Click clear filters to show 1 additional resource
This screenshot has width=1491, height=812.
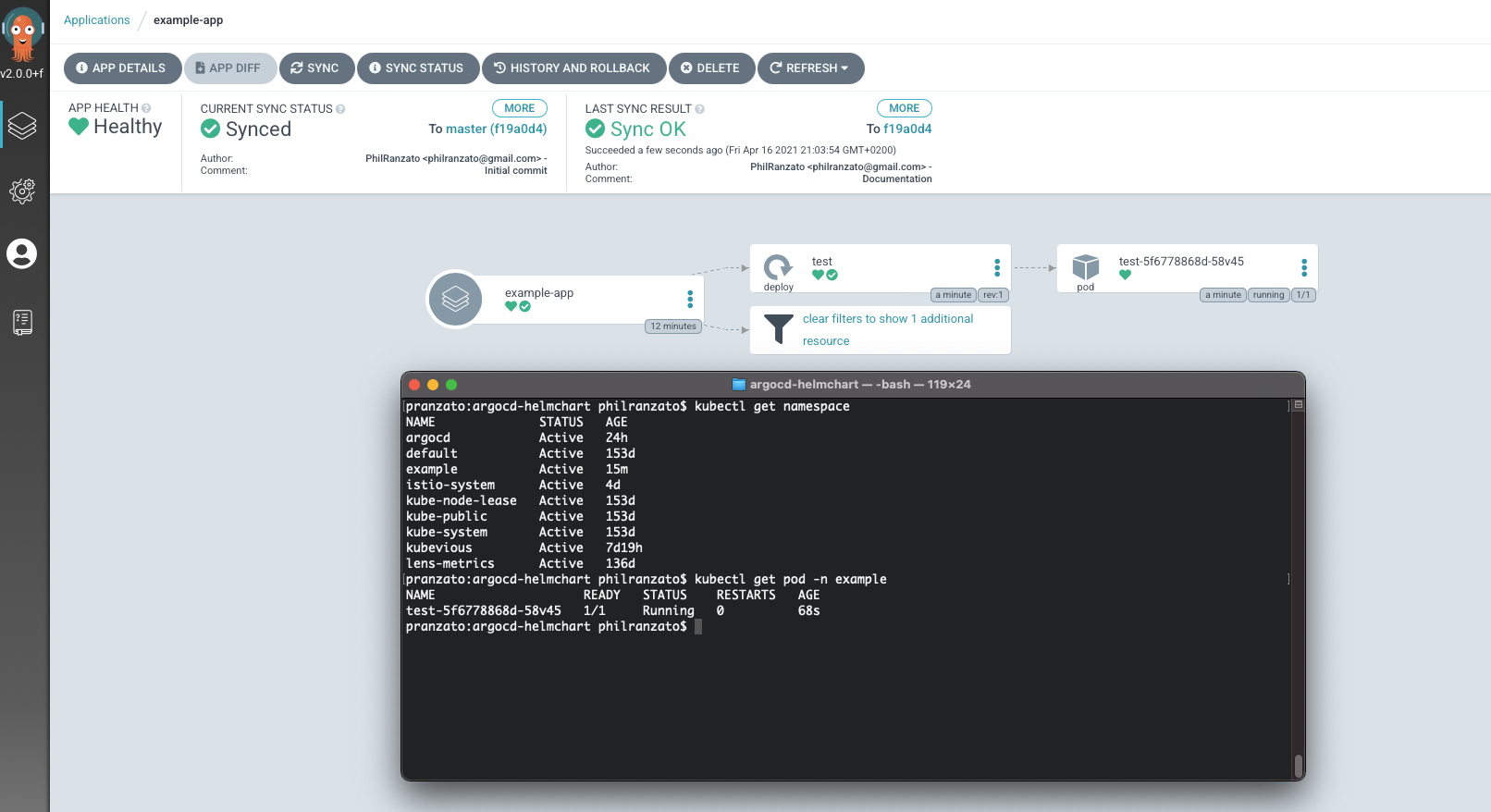(x=888, y=330)
